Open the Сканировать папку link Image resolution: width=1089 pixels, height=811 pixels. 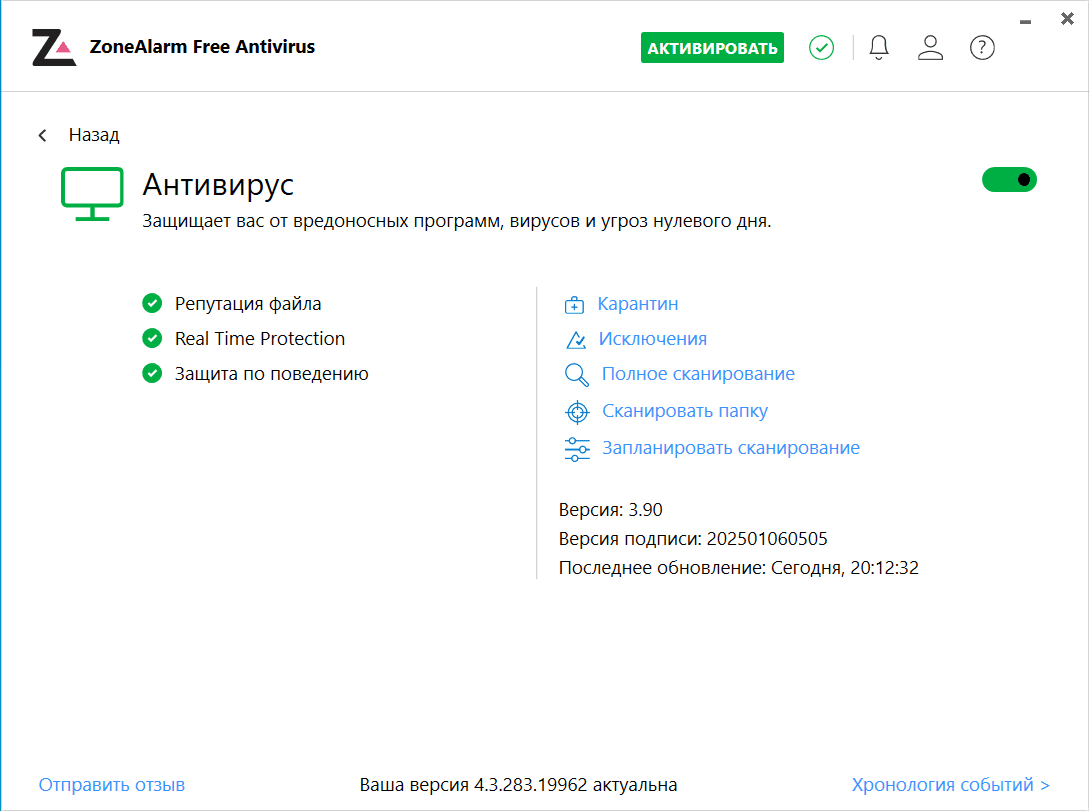(x=685, y=411)
